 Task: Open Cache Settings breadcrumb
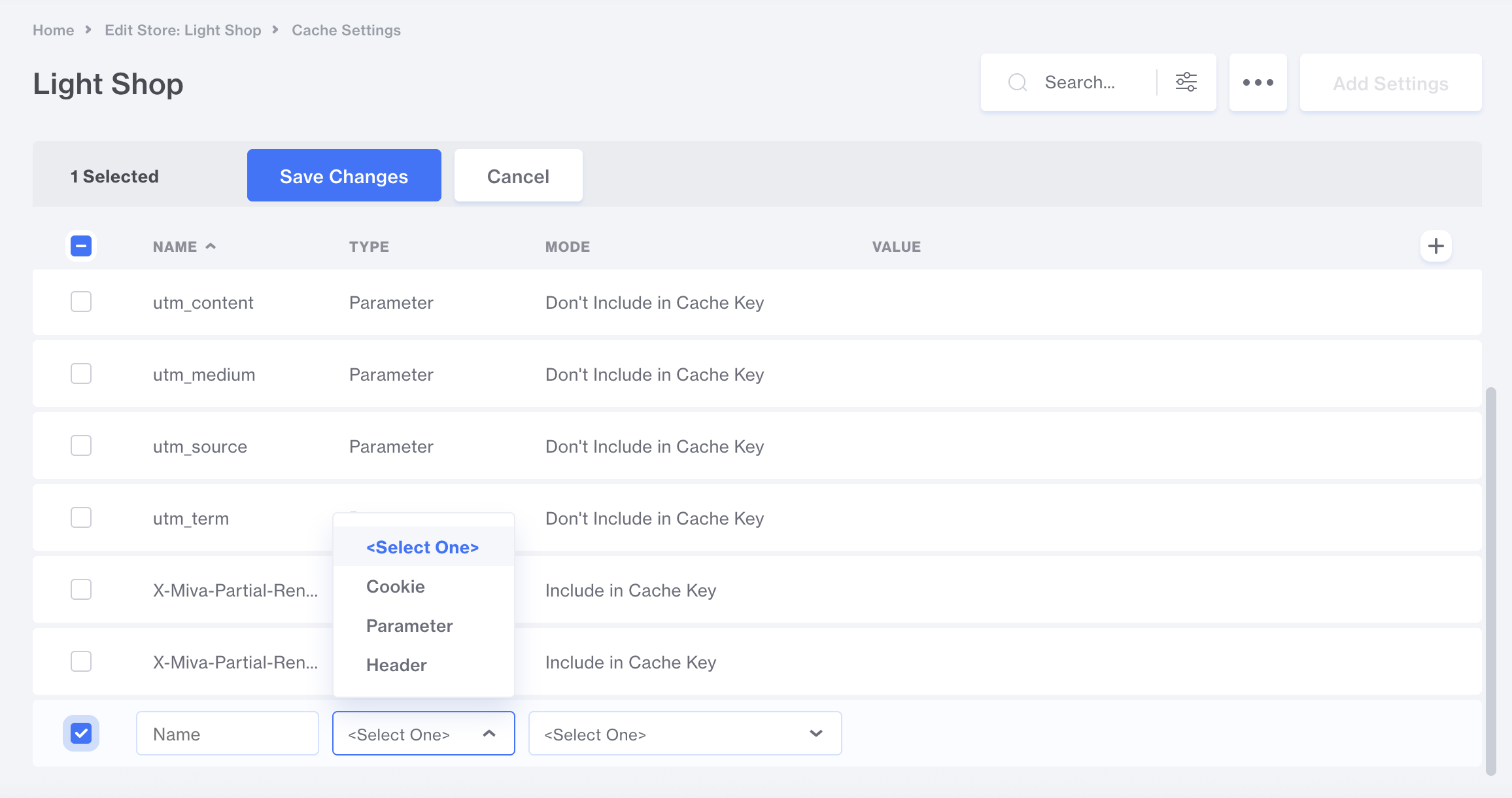[346, 30]
